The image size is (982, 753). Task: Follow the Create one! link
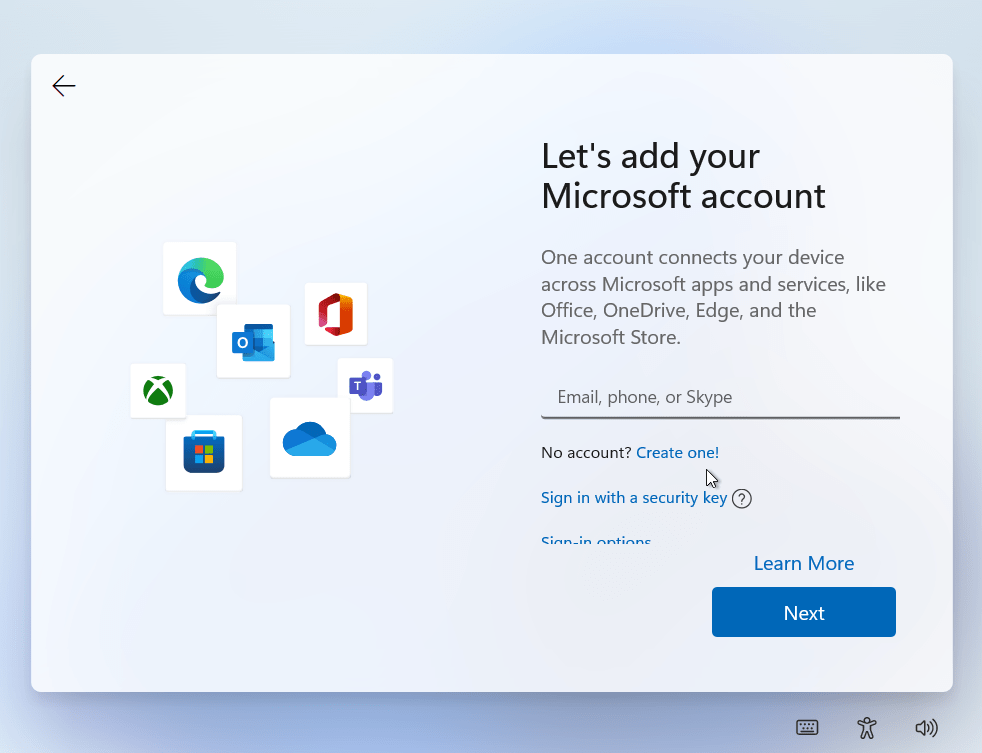[x=678, y=452]
